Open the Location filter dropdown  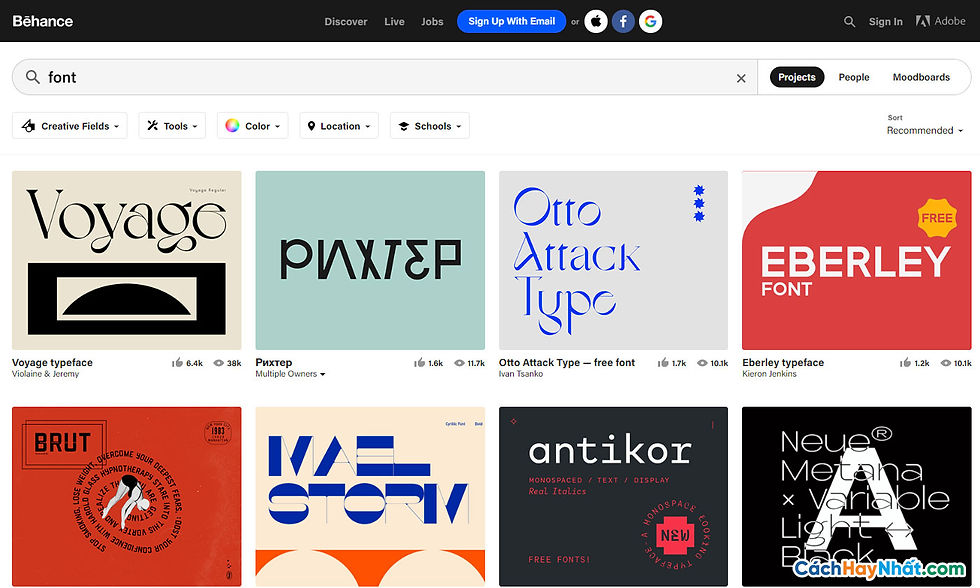pos(339,126)
